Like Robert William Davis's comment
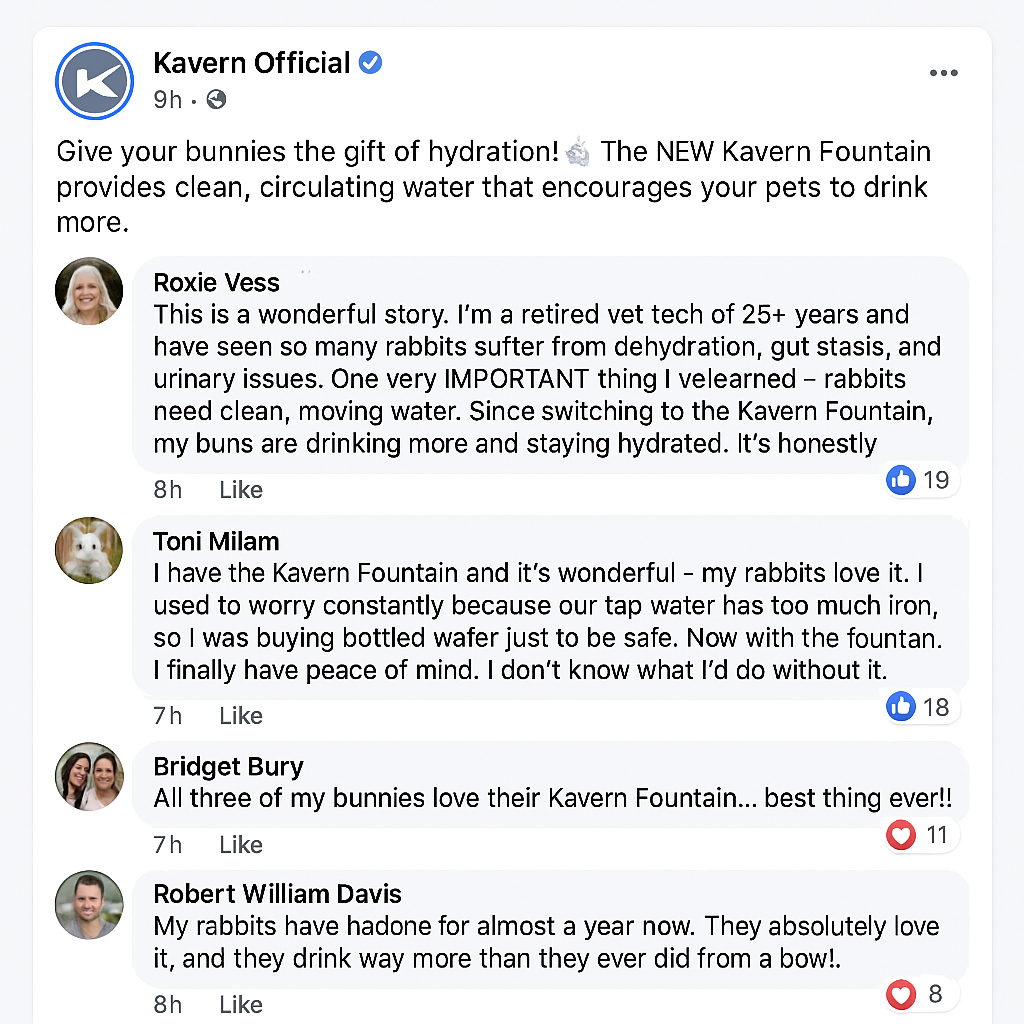 241,1004
